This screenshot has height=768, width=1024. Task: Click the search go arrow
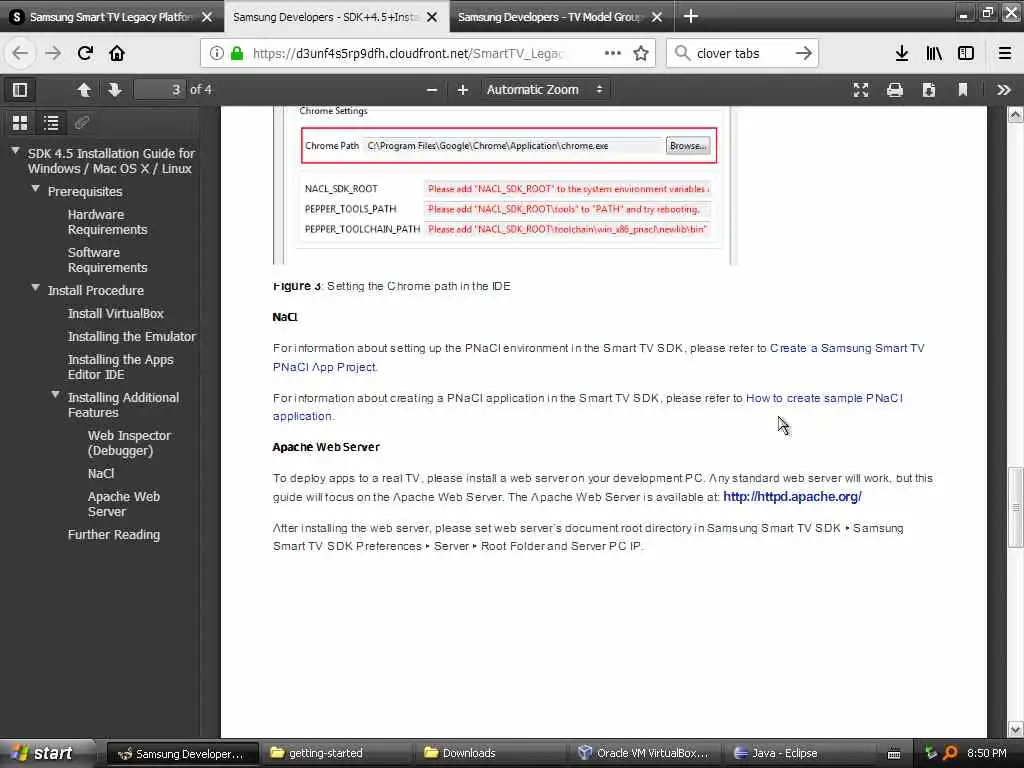point(804,53)
